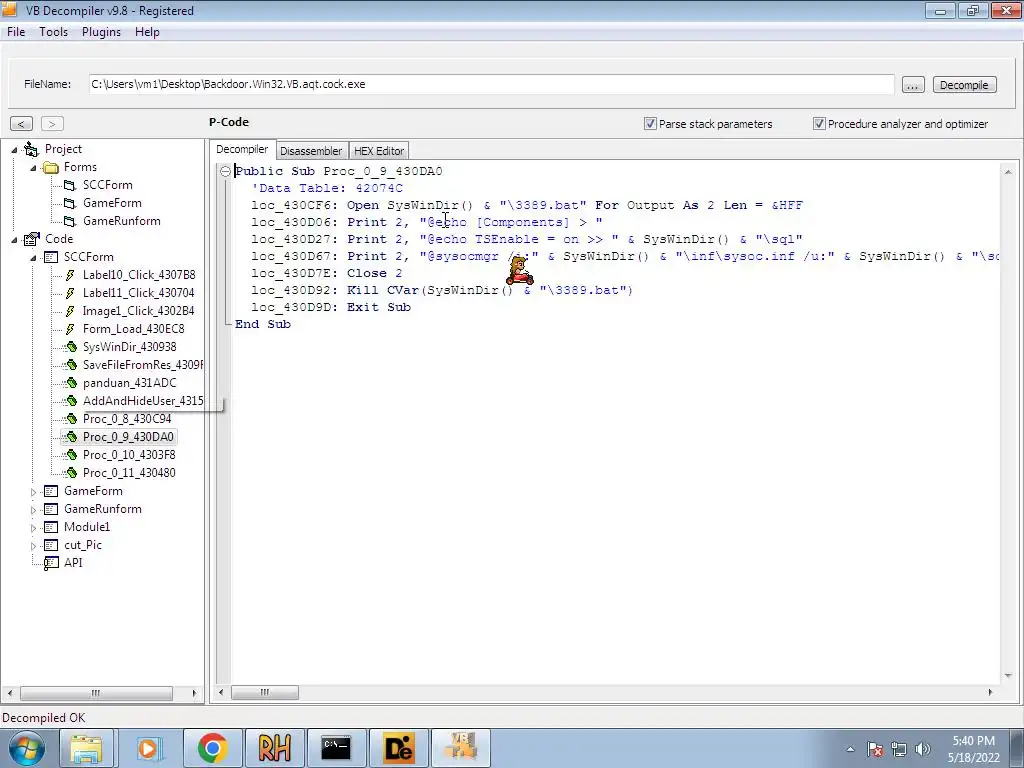This screenshot has height=768, width=1024.
Task: Click the Form_Load event lightning icon
Action: (x=70, y=329)
